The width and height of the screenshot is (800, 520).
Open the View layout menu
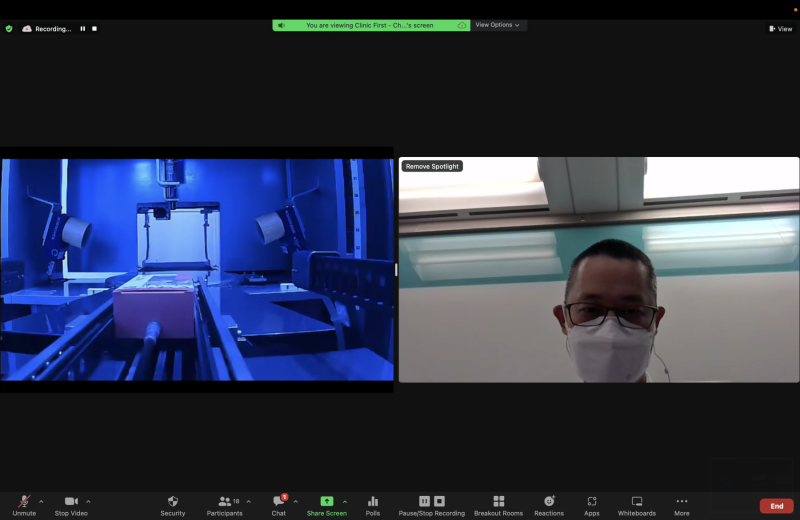tap(781, 29)
